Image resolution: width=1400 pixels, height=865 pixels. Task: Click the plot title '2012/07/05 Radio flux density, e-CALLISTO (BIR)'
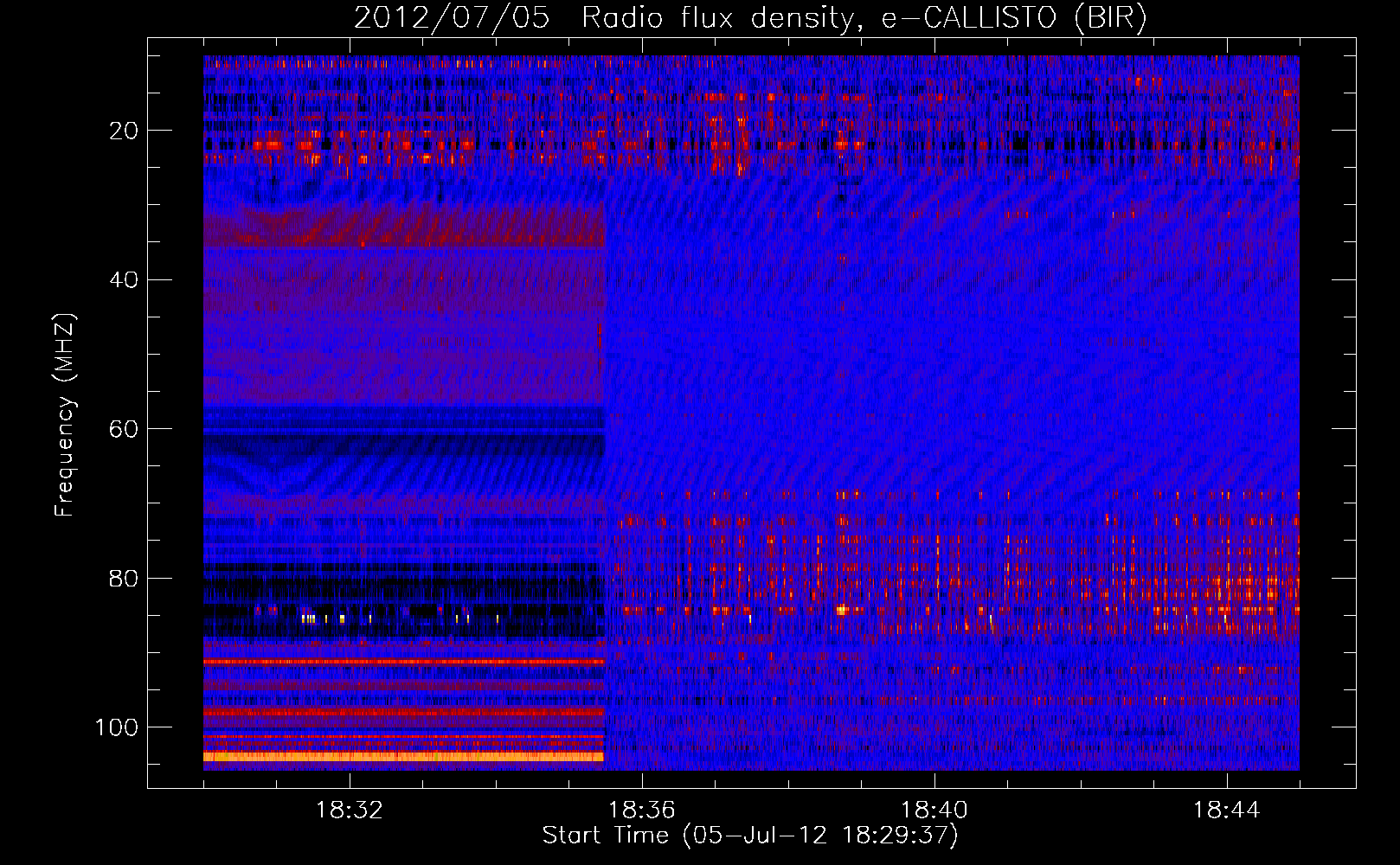tap(750, 17)
